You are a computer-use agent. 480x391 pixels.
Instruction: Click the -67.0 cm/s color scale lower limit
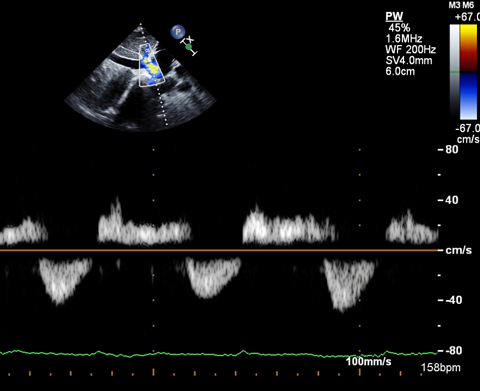(467, 133)
